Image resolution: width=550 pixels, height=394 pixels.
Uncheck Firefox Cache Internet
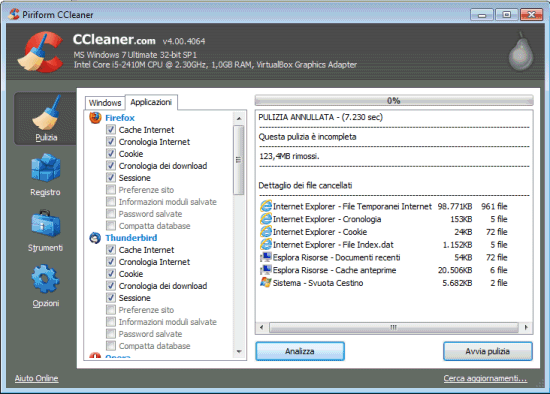tap(111, 129)
